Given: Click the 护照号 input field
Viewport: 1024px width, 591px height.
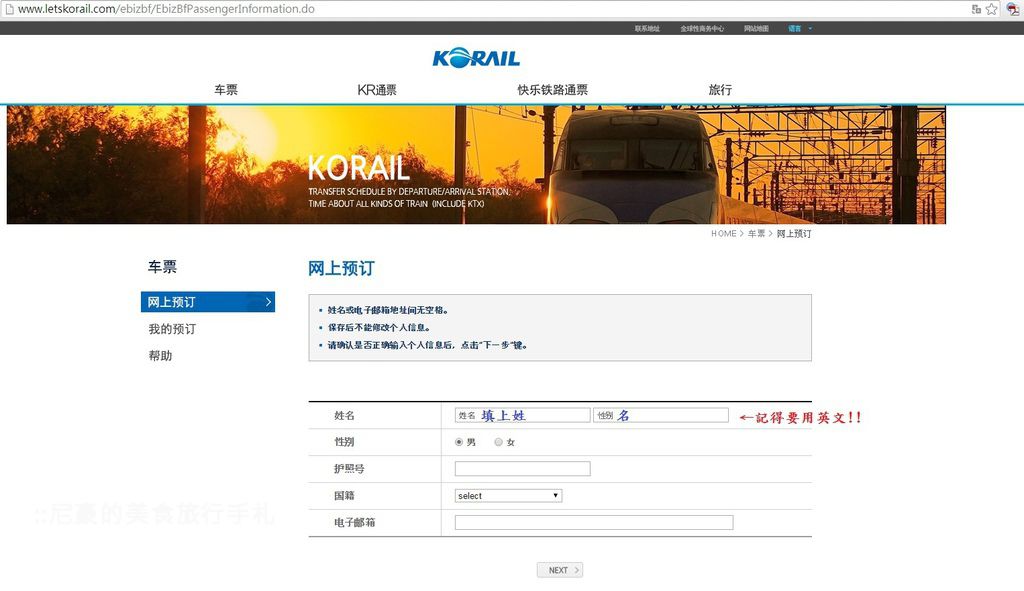Looking at the screenshot, I should click(522, 469).
